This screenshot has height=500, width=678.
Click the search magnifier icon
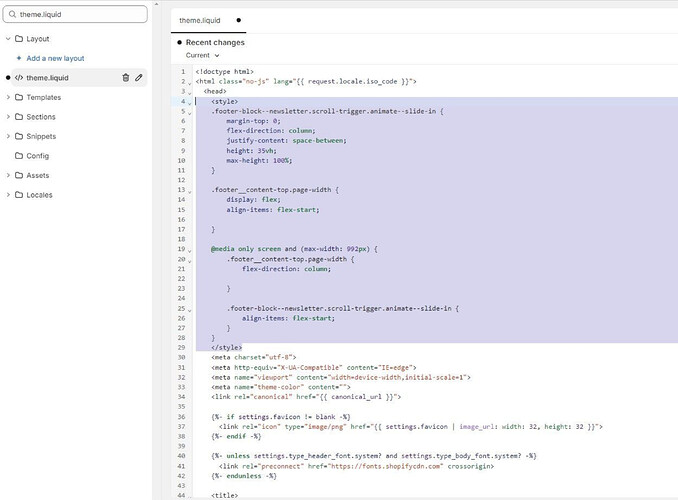(13, 14)
